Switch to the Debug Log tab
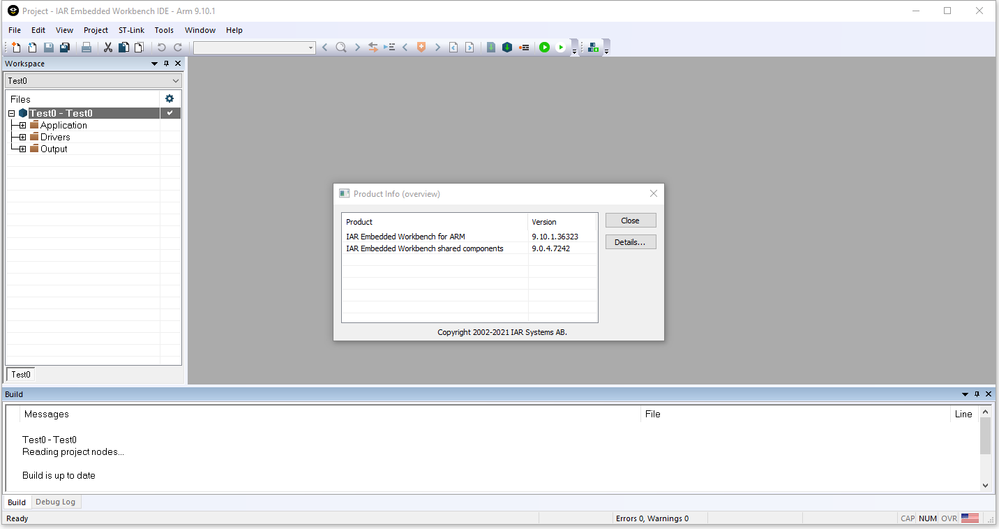Screen dimensions: 999x529 point(55,502)
